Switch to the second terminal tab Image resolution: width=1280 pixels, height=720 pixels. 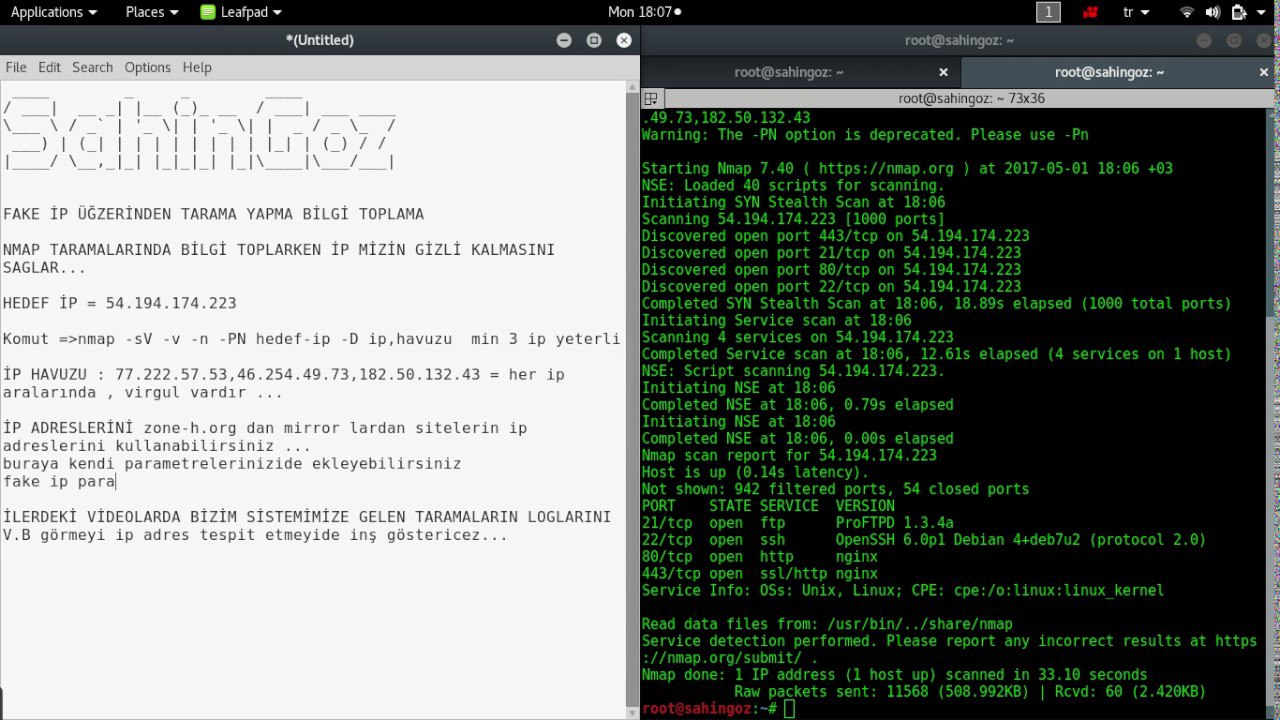point(1109,72)
